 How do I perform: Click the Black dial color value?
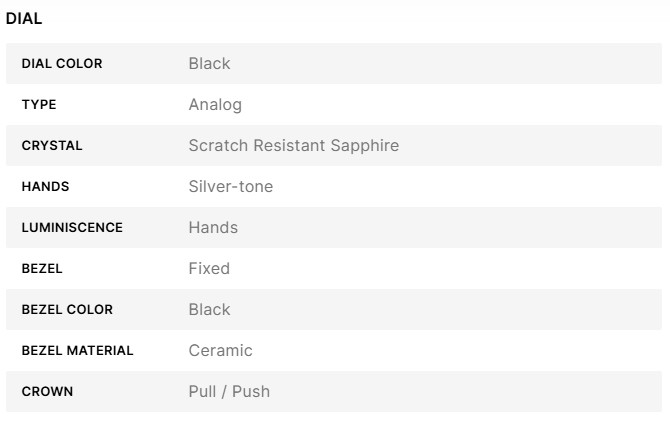[x=209, y=64]
